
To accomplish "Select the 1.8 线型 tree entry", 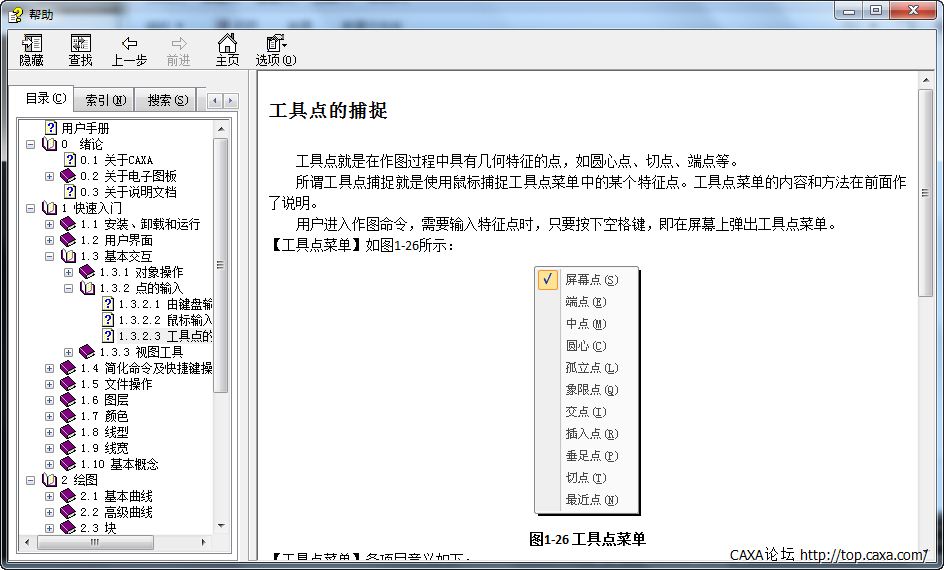I will 104,432.
